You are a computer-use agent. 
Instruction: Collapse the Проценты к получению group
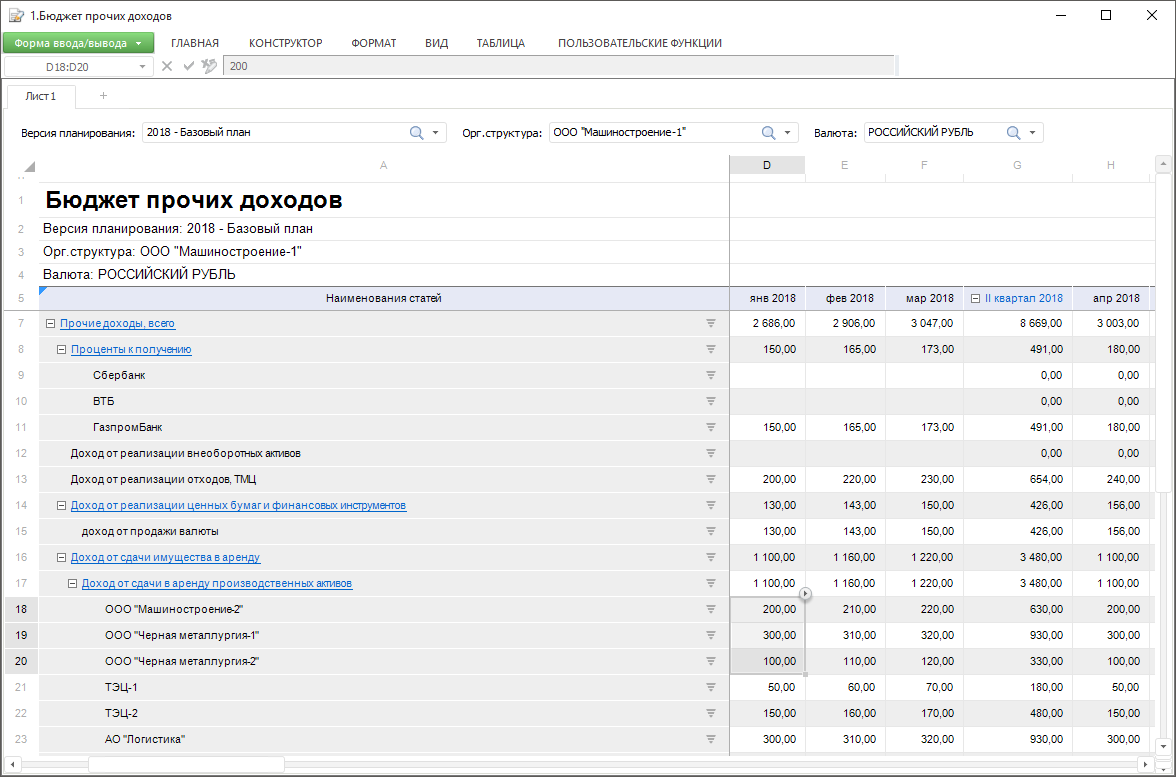(61, 350)
